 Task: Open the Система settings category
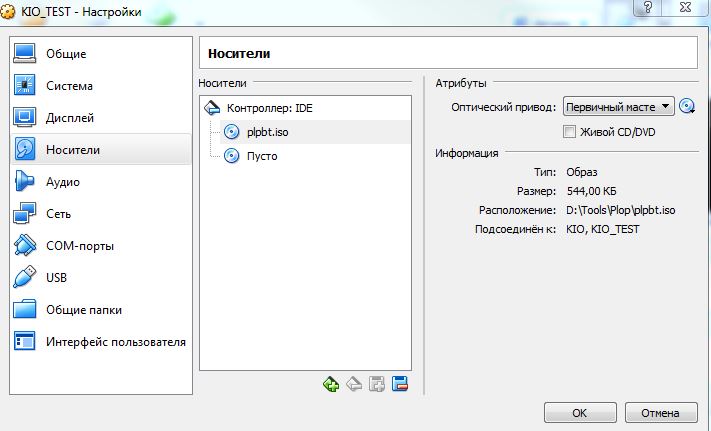click(69, 86)
